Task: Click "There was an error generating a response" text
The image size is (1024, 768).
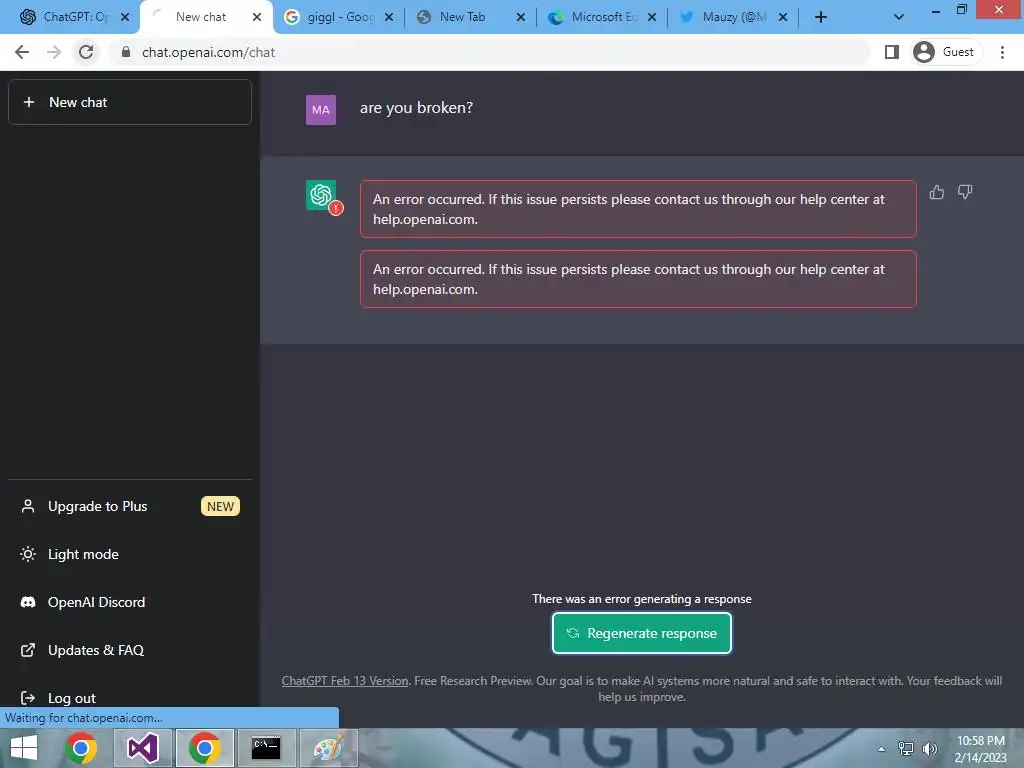Action: (x=642, y=599)
